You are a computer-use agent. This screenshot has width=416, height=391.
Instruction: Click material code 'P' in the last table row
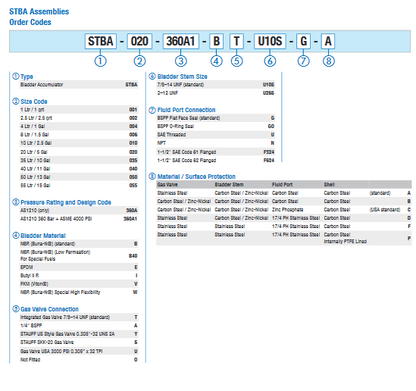[x=409, y=238]
